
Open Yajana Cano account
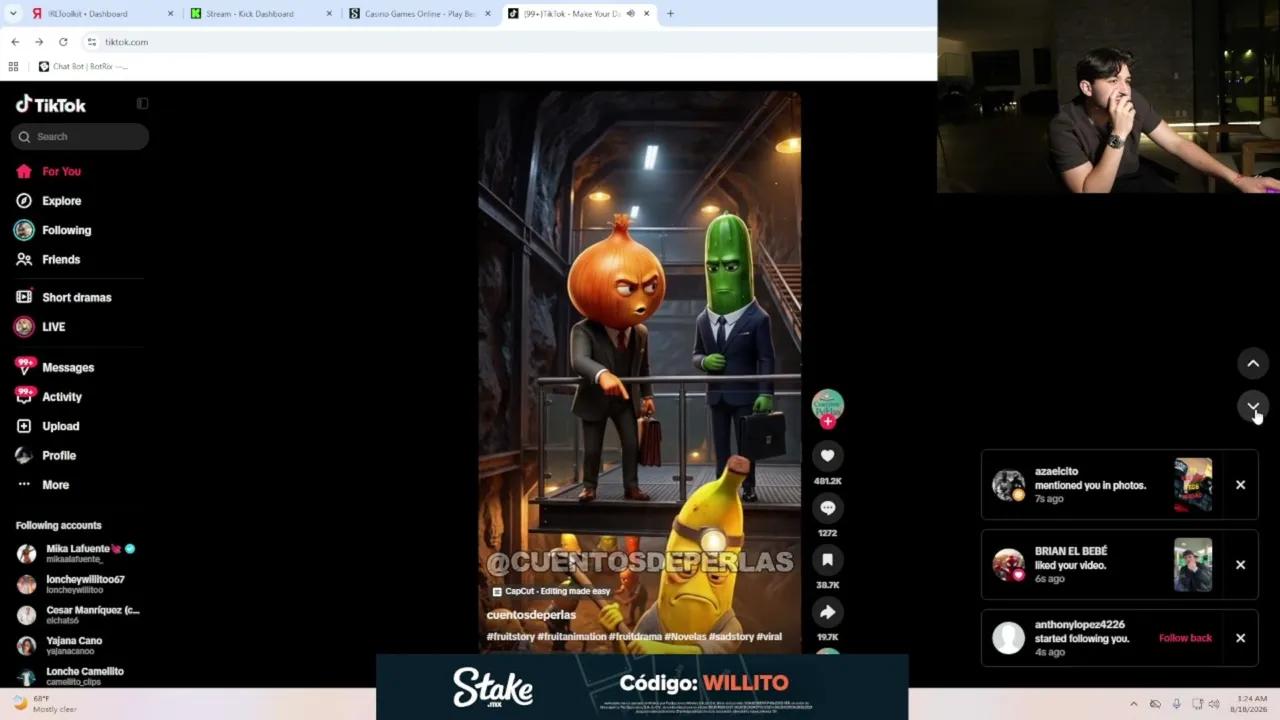click(x=60, y=645)
